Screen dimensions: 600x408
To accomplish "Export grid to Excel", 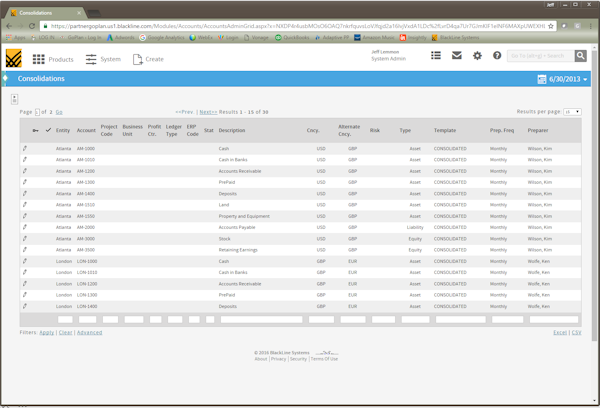I will pos(560,333).
